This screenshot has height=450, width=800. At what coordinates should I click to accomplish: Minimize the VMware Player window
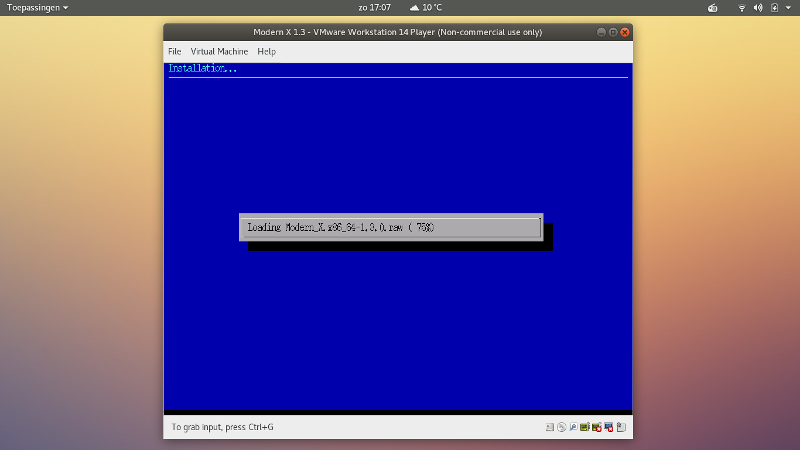pyautogui.click(x=602, y=32)
